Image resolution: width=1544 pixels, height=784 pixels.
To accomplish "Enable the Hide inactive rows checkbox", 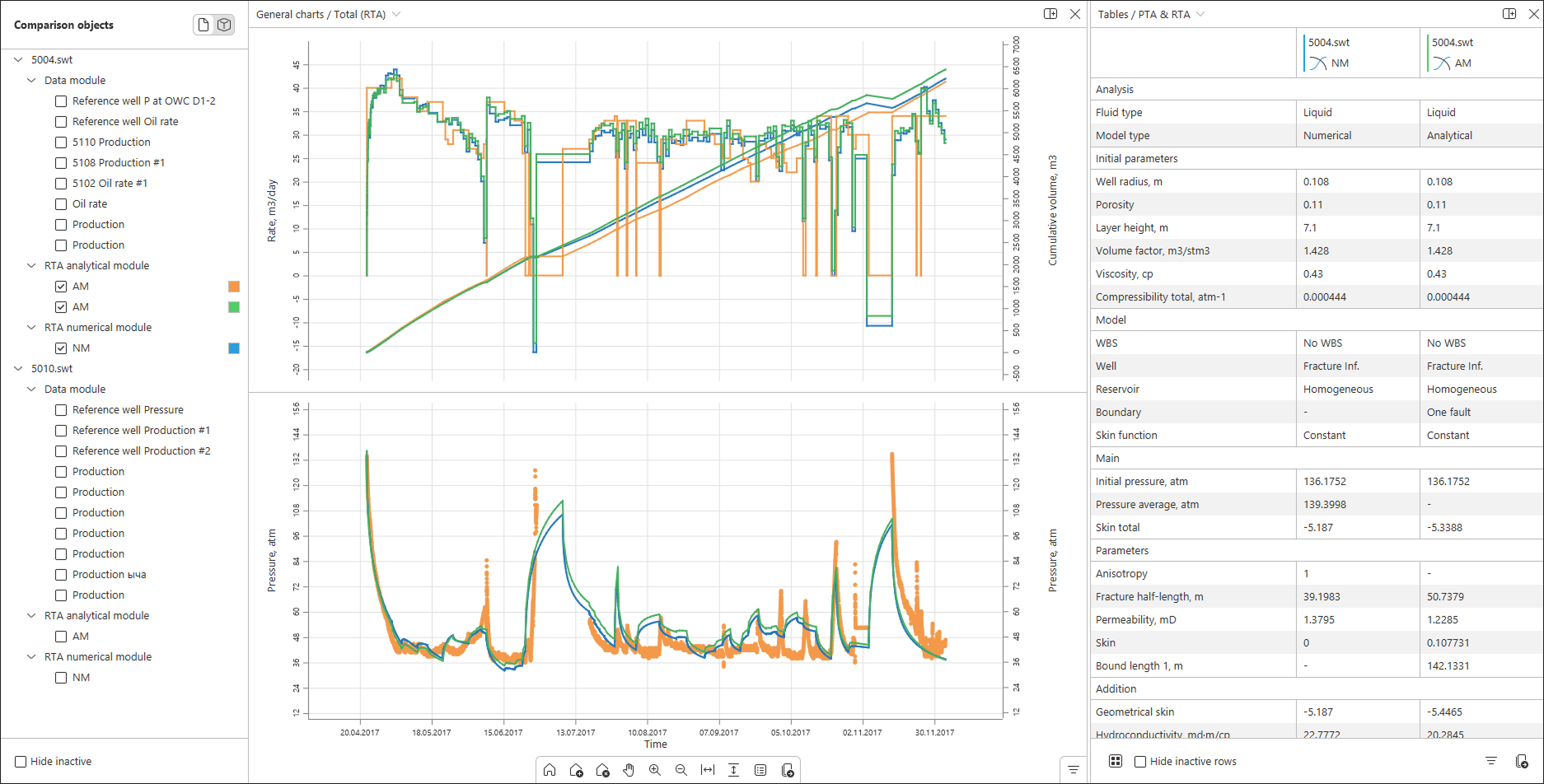I will (x=1140, y=762).
